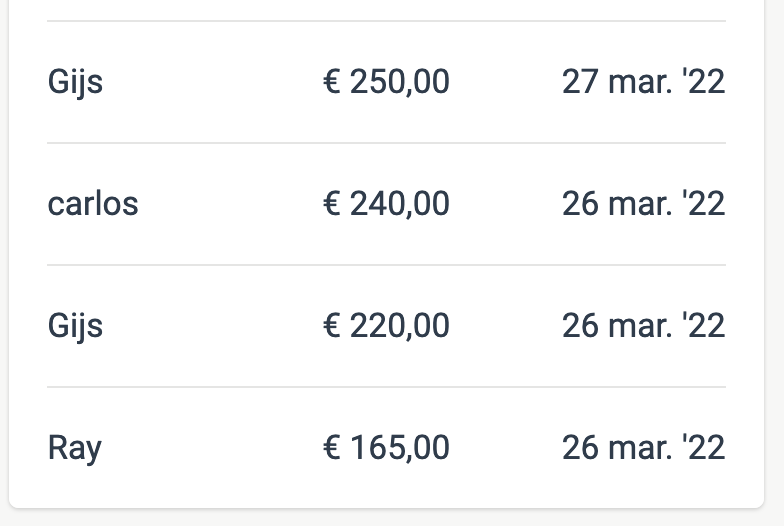The height and width of the screenshot is (526, 784).
Task: Click the € 250,00 bid amount
Action: click(386, 82)
